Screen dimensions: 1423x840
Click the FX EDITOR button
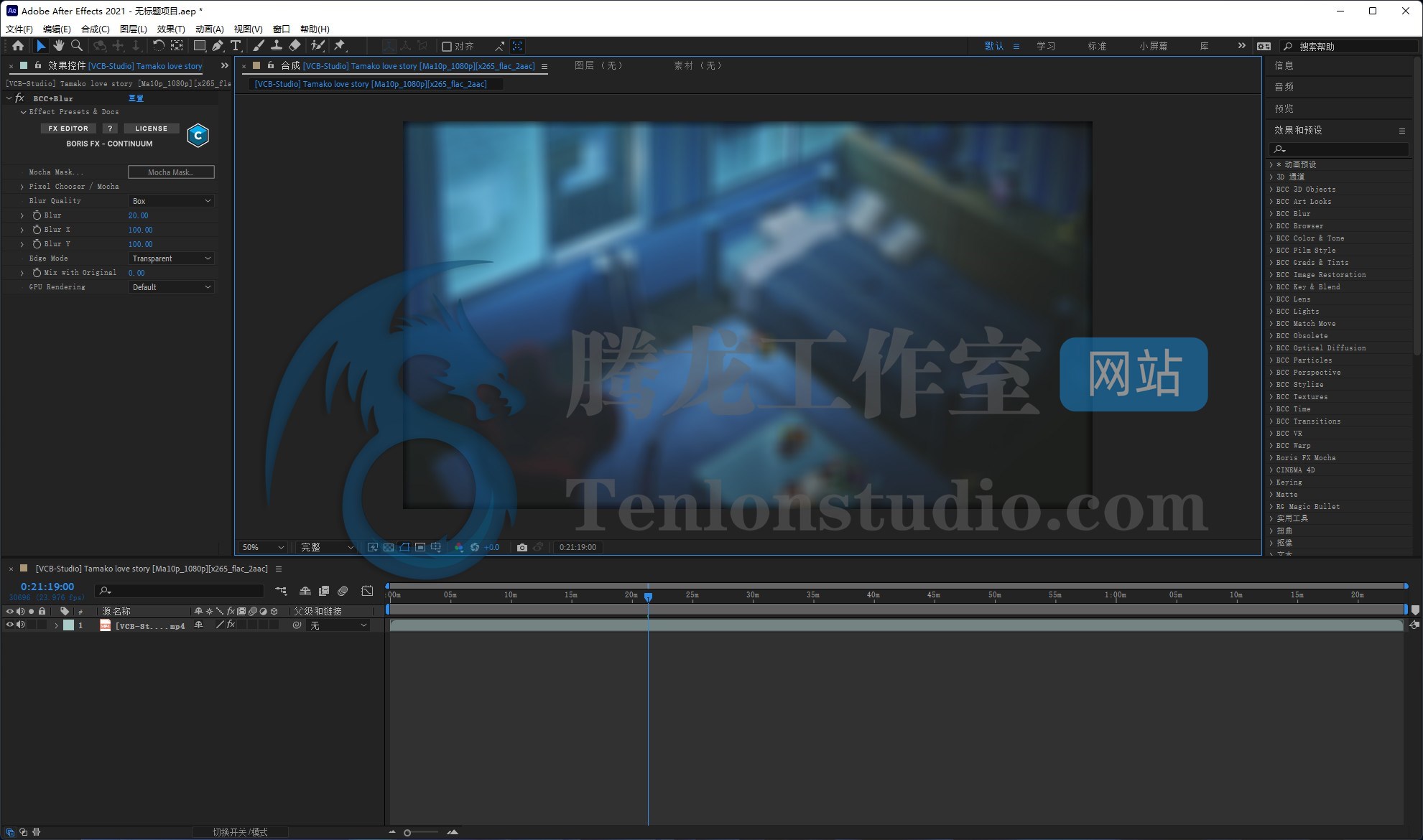(68, 129)
